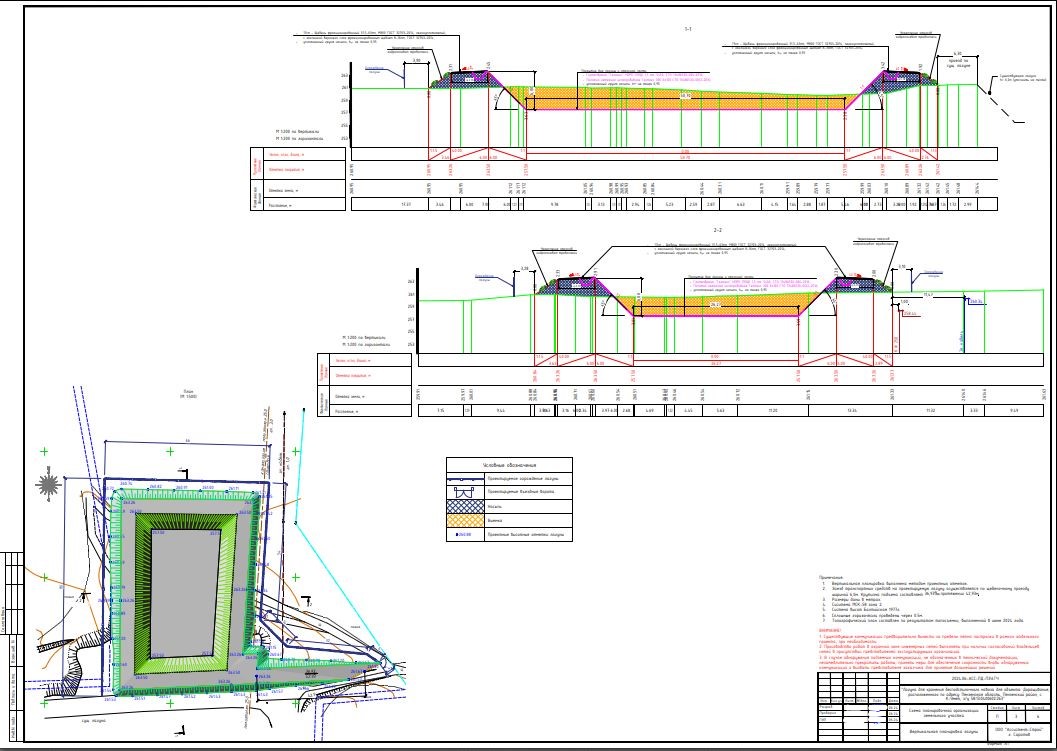Click the orange crosshatch excavation legend sample
Screen dimensions: 1057x751
click(466, 520)
